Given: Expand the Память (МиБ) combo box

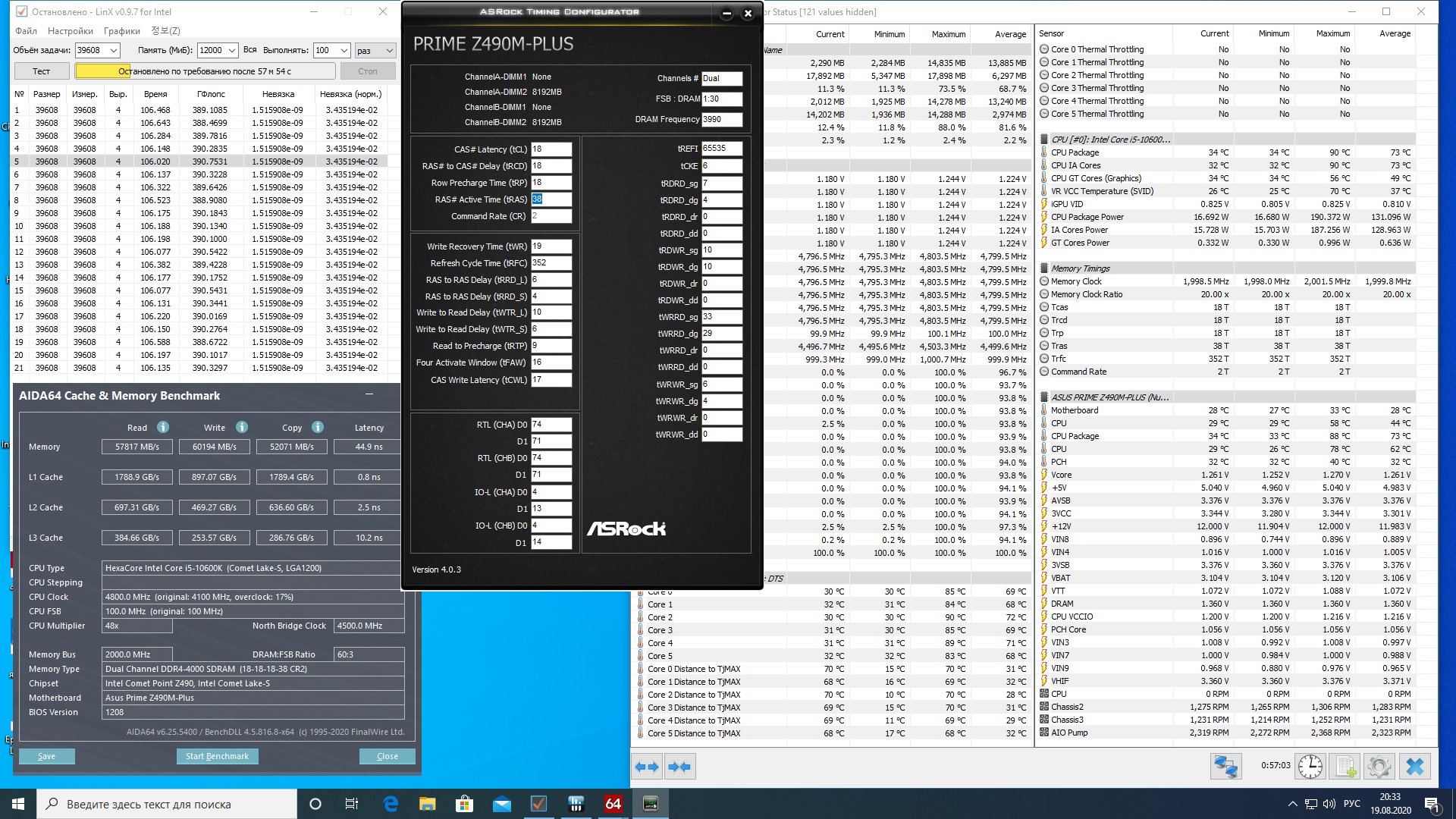Looking at the screenshot, I should pyautogui.click(x=232, y=51).
